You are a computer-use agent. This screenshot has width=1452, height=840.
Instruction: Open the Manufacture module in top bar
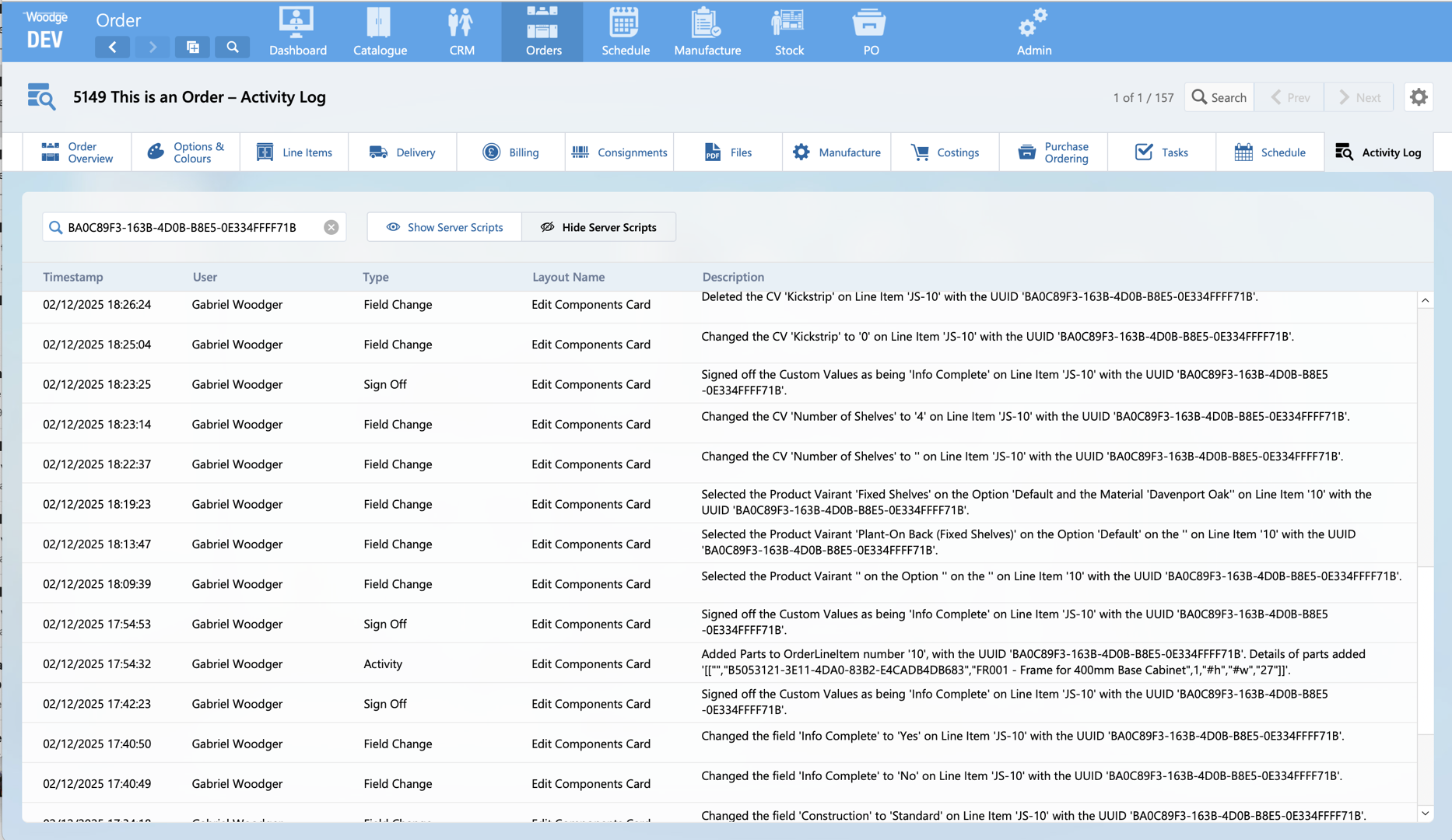tap(707, 31)
